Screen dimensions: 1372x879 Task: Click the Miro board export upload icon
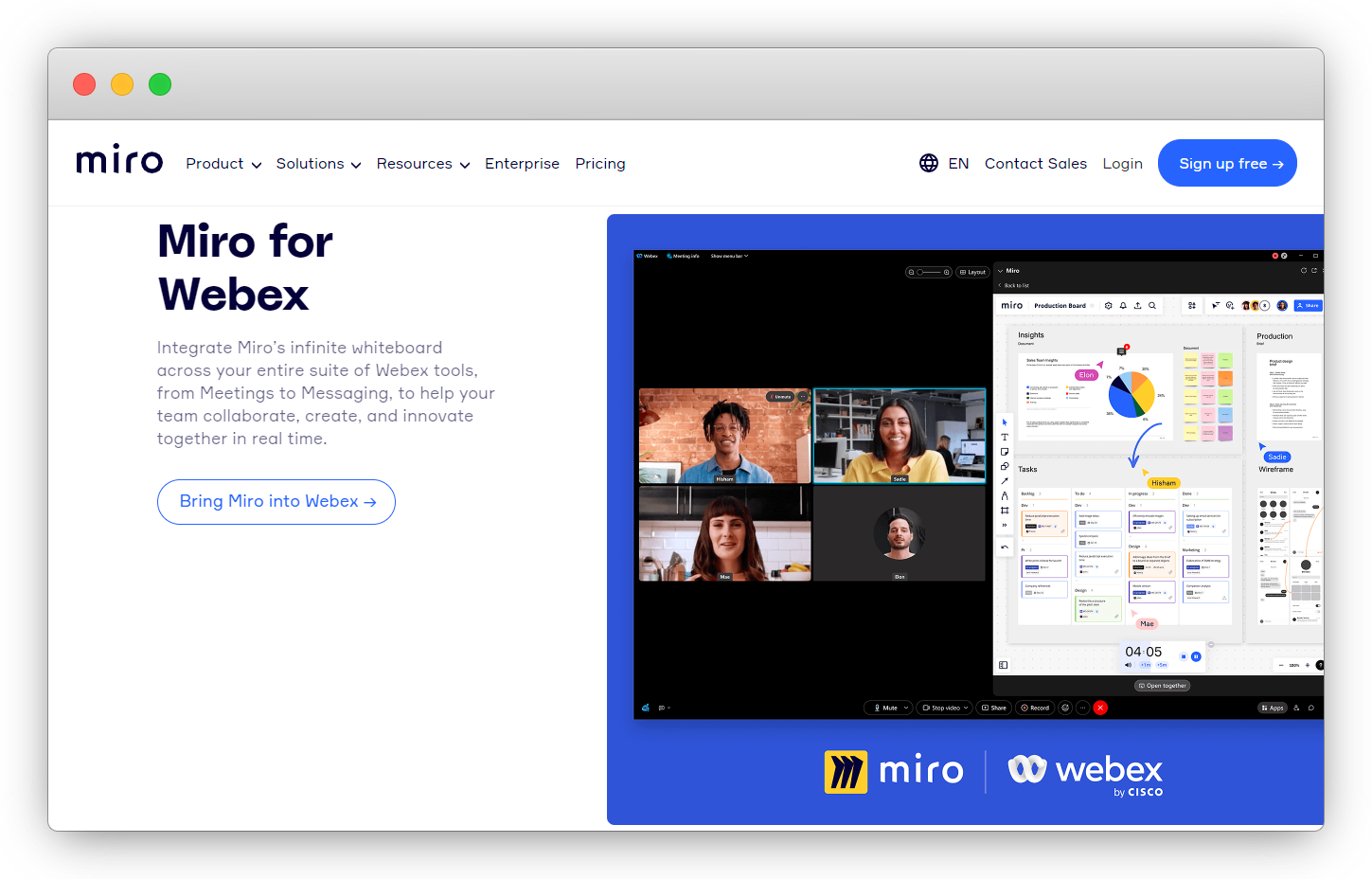(1137, 306)
